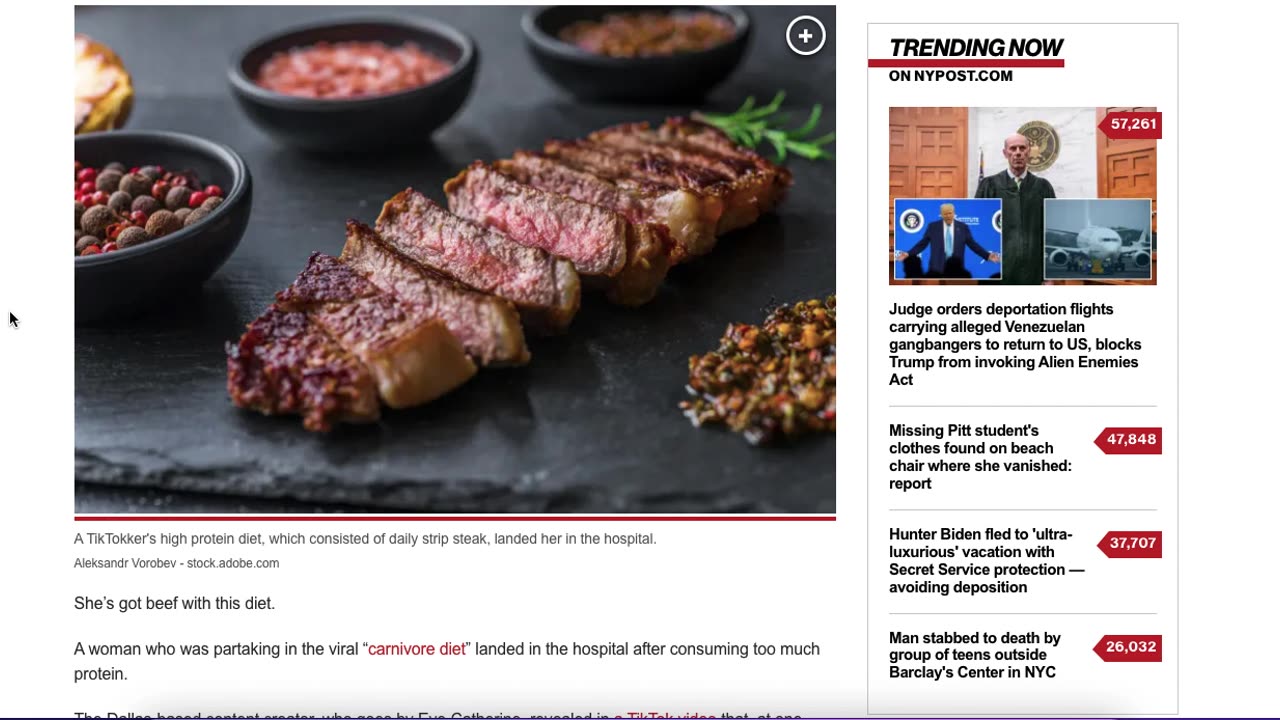Click the Aleksandr Vorobev stock.adobe.com credit
Image resolution: width=1280 pixels, height=720 pixels.
[x=176, y=564]
